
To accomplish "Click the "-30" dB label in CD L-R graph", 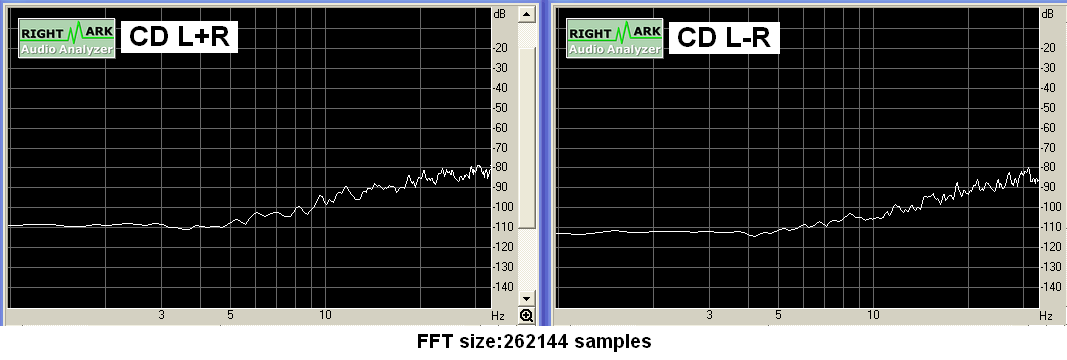I will pyautogui.click(x=1050, y=67).
